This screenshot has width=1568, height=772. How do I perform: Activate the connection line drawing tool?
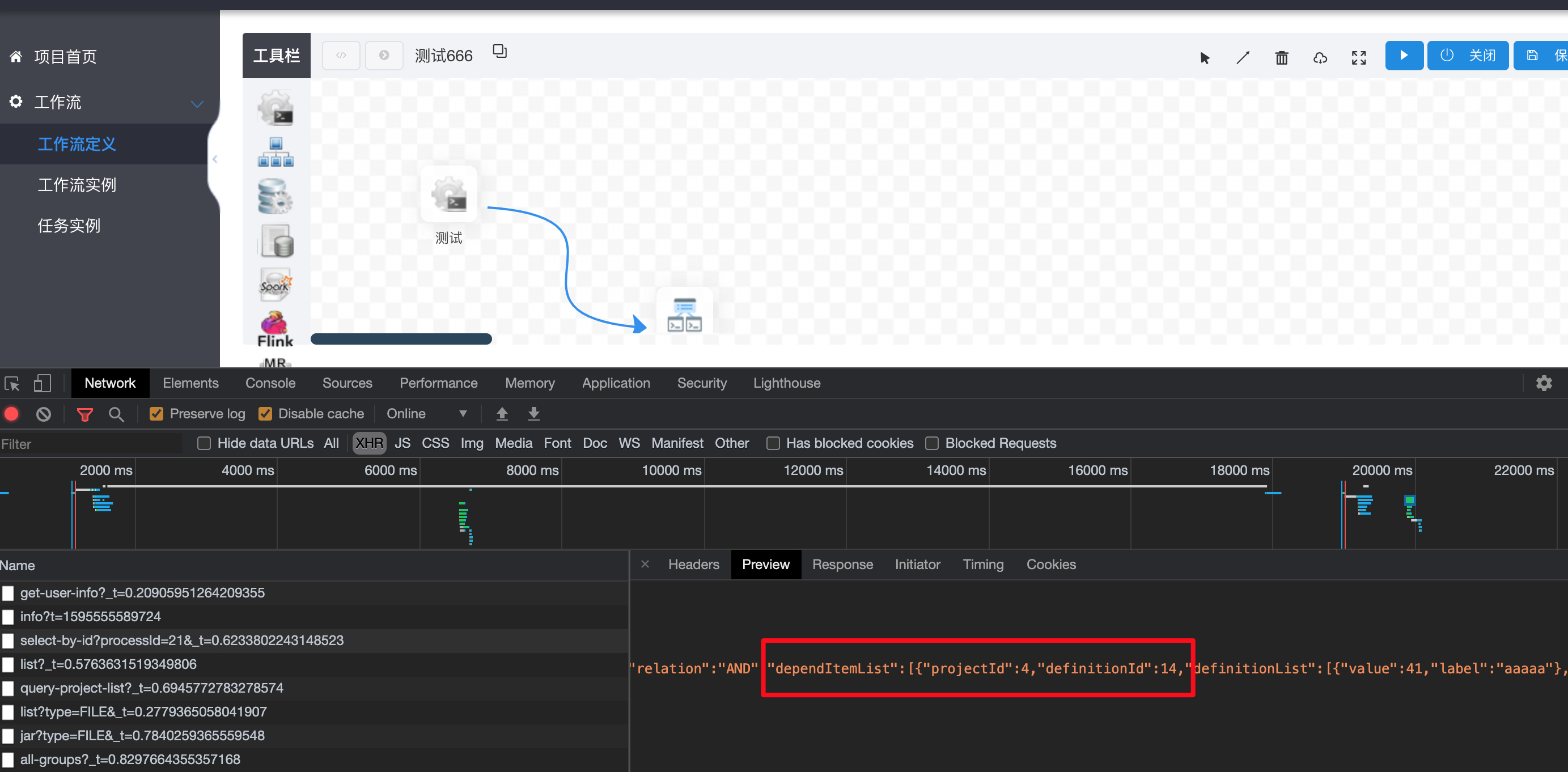click(x=1243, y=57)
